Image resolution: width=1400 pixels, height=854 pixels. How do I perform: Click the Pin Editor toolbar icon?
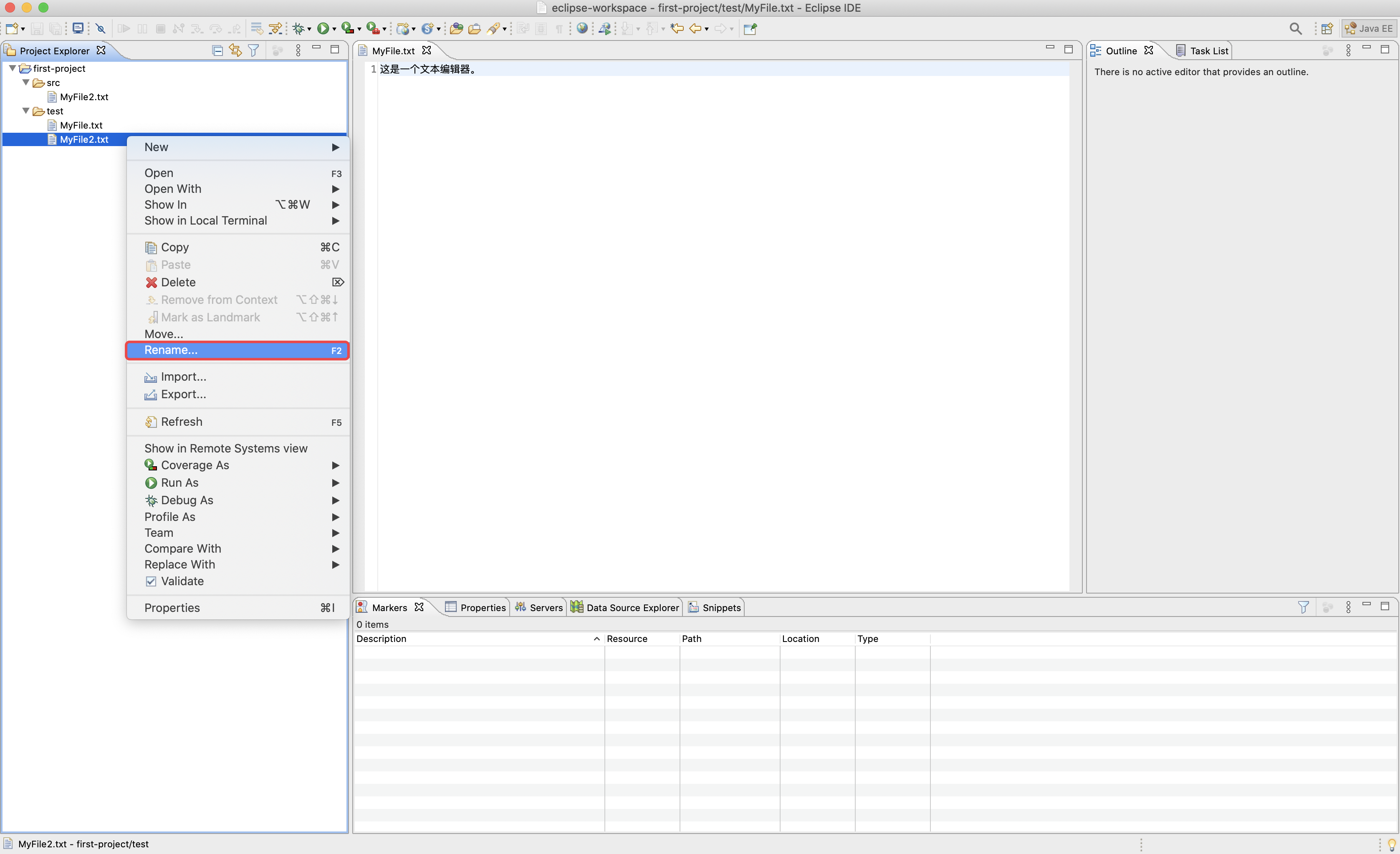(x=750, y=28)
